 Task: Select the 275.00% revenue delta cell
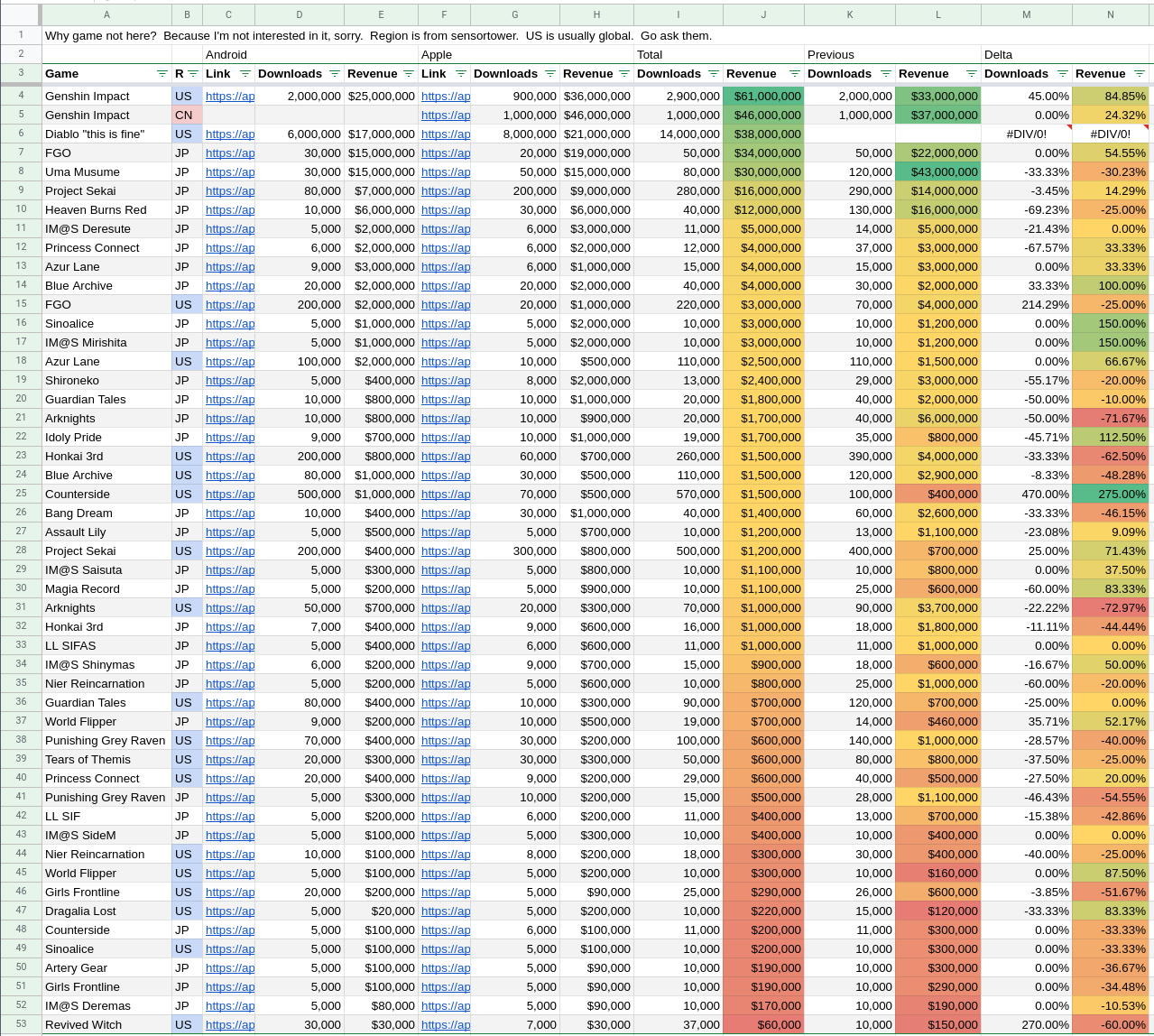[x=1111, y=495]
